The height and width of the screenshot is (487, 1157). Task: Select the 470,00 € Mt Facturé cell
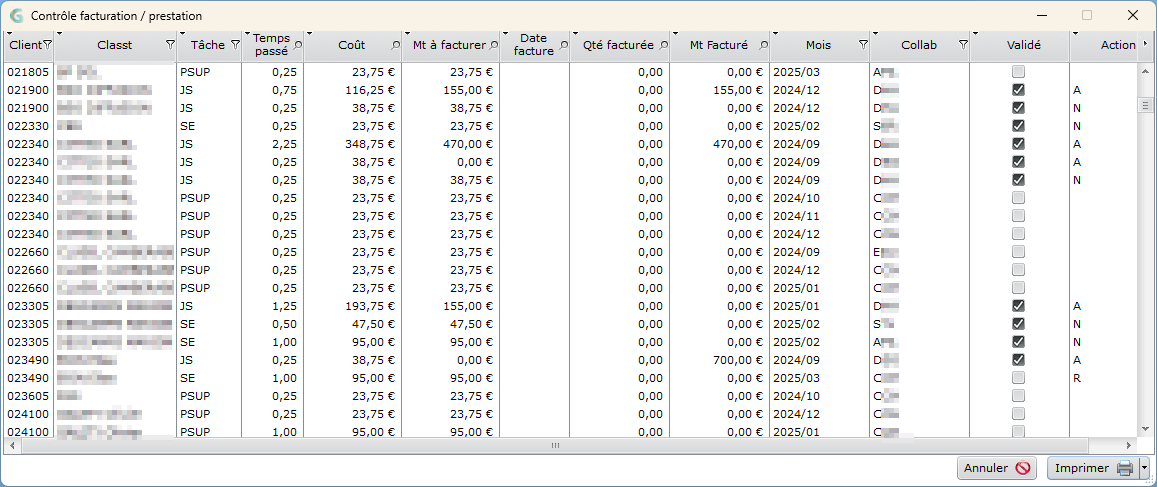coord(719,143)
